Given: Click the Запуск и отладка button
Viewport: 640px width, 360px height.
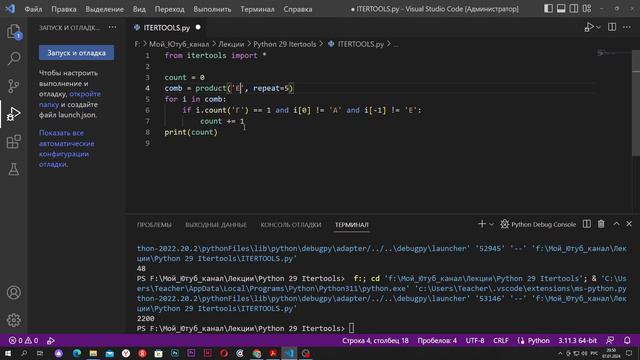Looking at the screenshot, I should point(76,53).
